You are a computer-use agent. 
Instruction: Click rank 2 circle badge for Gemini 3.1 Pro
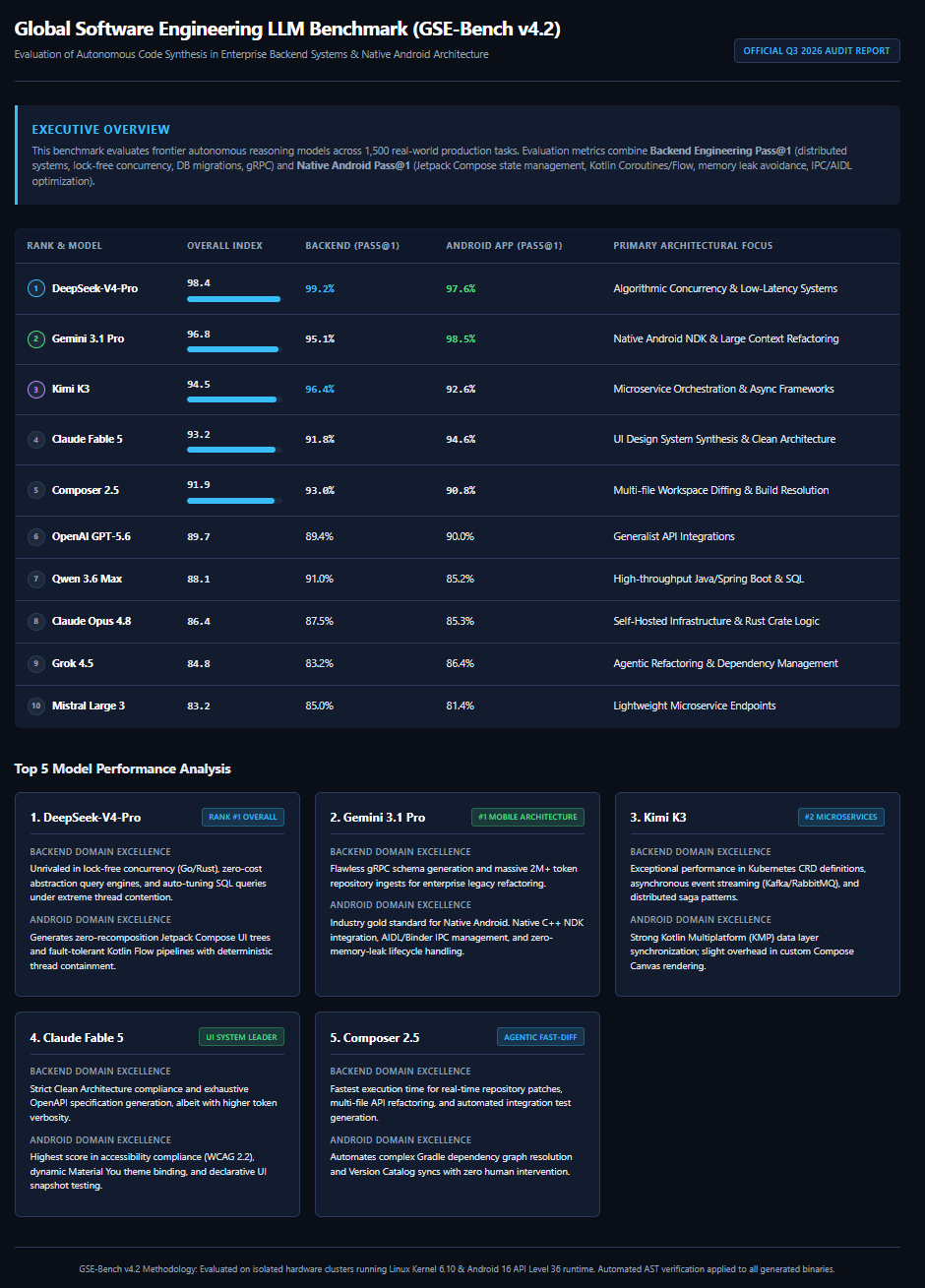pyautogui.click(x=36, y=338)
